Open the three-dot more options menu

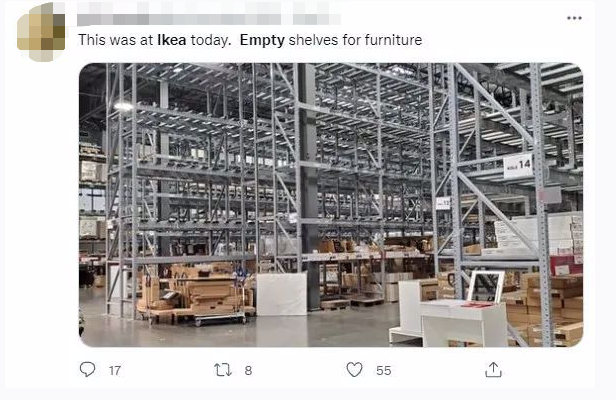[574, 18]
